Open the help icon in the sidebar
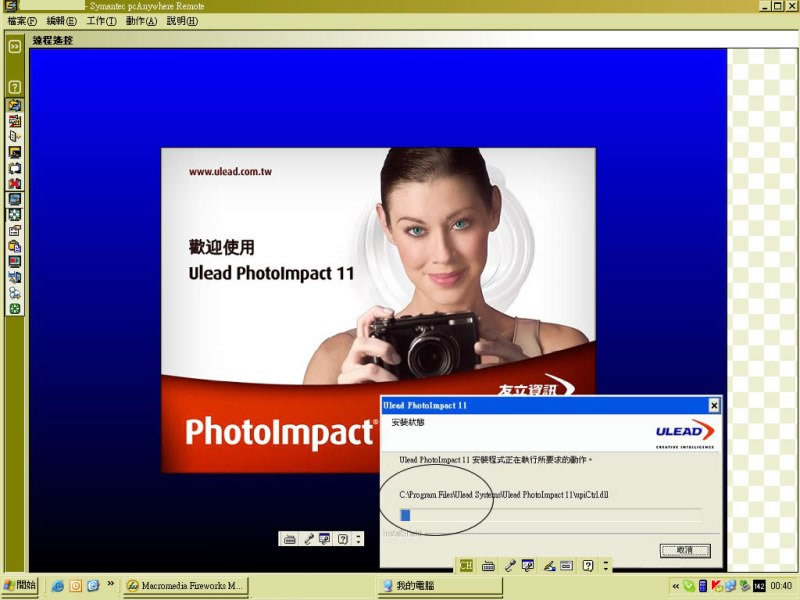The image size is (800, 600). pos(15,87)
